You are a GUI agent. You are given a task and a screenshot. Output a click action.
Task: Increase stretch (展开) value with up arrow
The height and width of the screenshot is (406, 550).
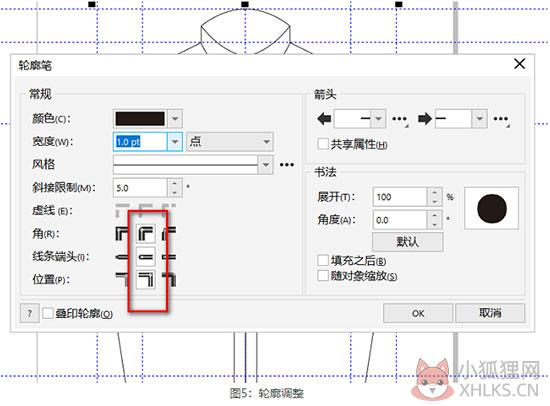pyautogui.click(x=435, y=192)
